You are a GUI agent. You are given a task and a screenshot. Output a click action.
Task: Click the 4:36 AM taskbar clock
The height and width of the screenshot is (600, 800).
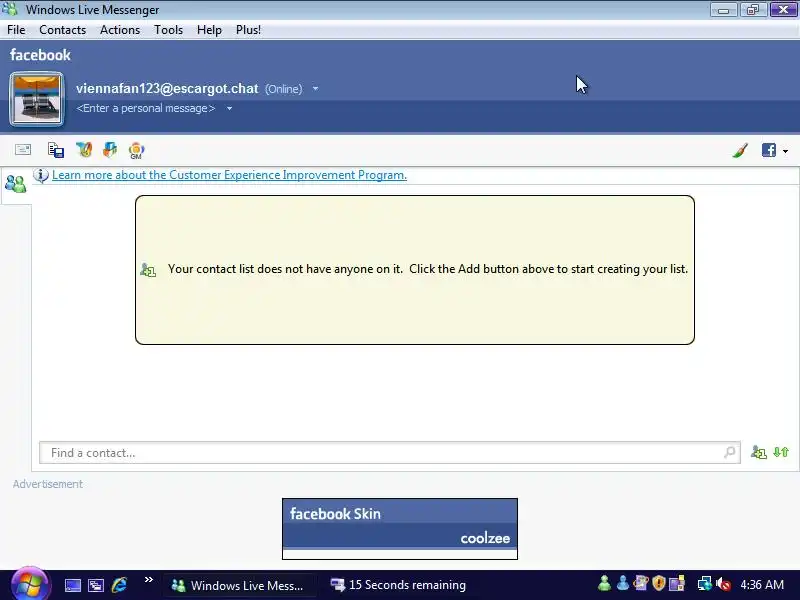pyautogui.click(x=762, y=585)
